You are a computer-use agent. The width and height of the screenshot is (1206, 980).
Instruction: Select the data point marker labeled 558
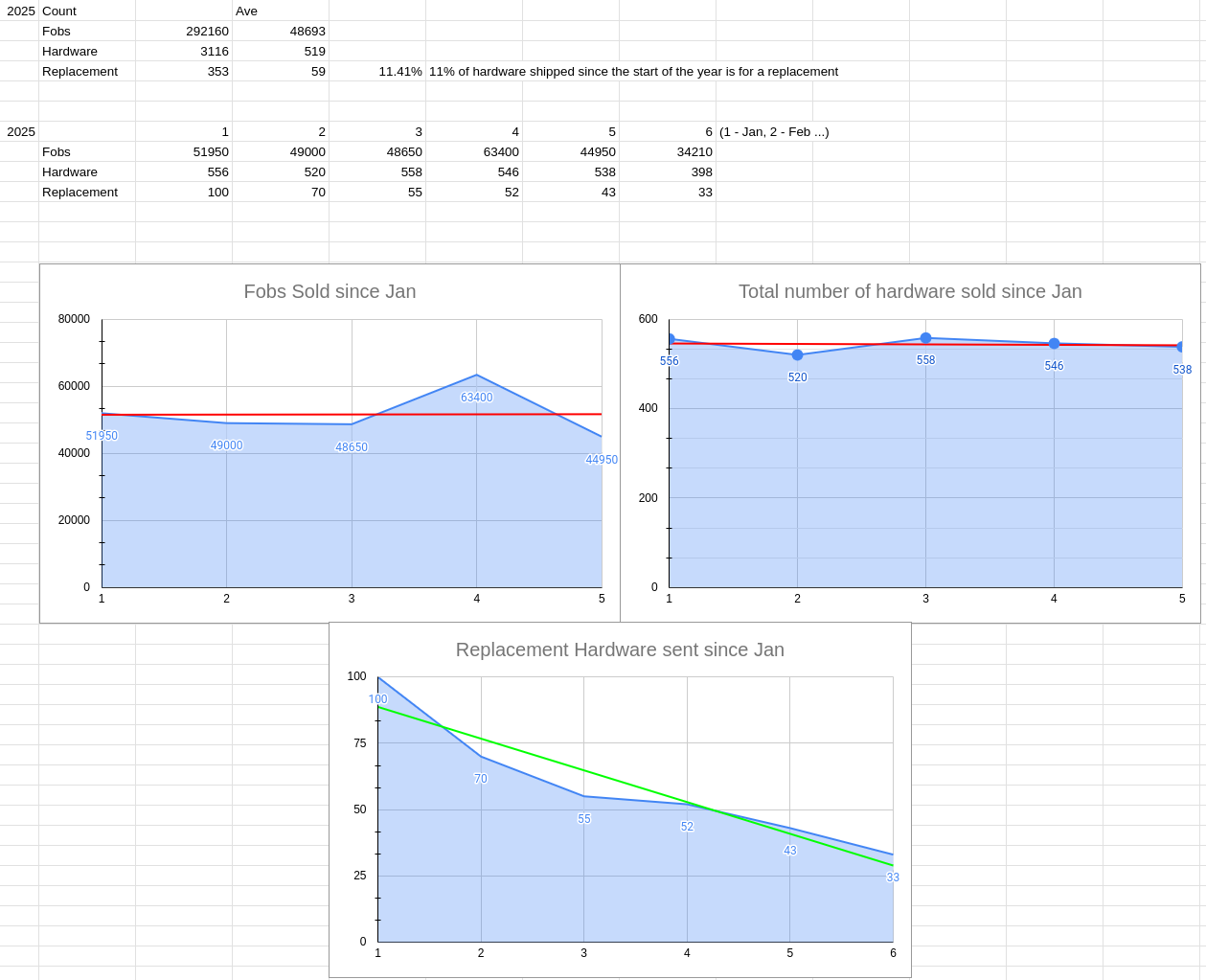[925, 338]
